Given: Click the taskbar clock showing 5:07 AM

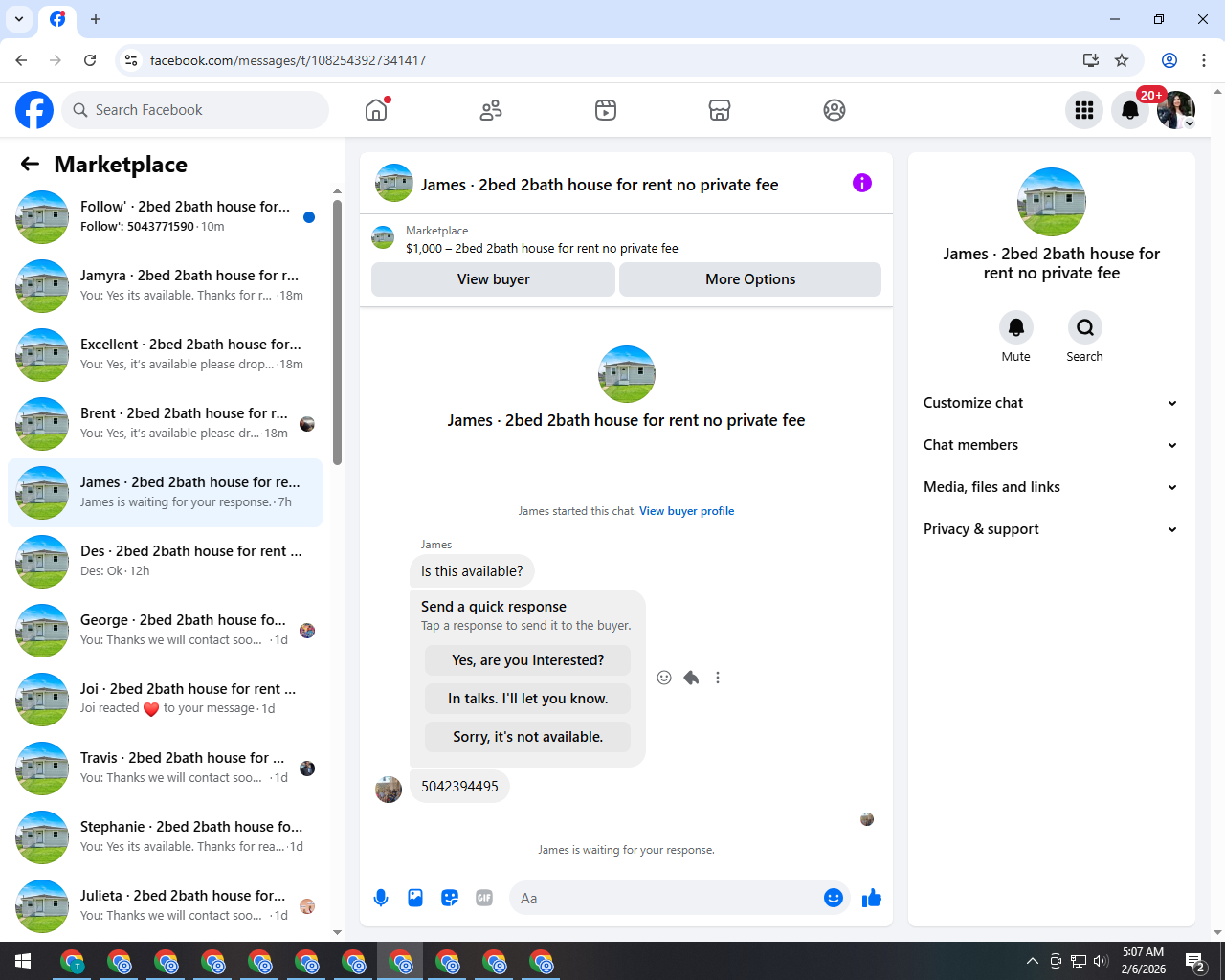Looking at the screenshot, I should pos(1144,961).
